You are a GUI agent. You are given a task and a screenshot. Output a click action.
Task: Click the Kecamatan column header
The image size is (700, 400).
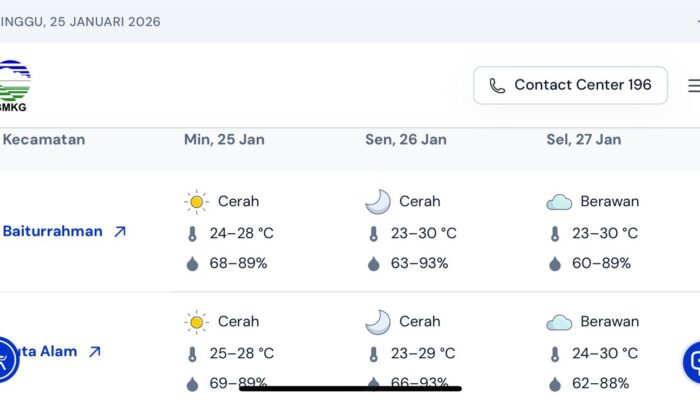tap(44, 140)
